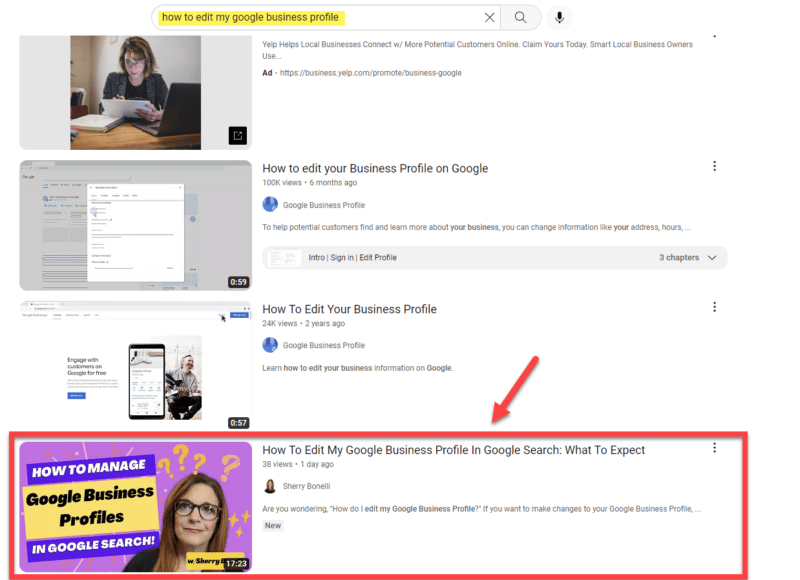
Task: Clear the search query with the X icon
Action: point(489,17)
